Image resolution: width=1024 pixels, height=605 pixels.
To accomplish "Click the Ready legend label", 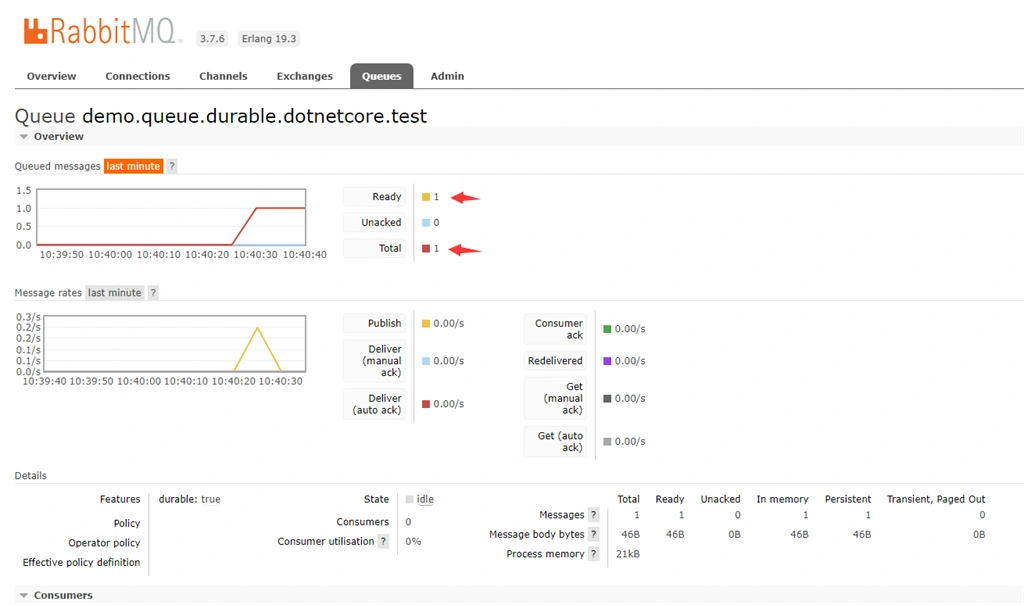I will click(375, 197).
